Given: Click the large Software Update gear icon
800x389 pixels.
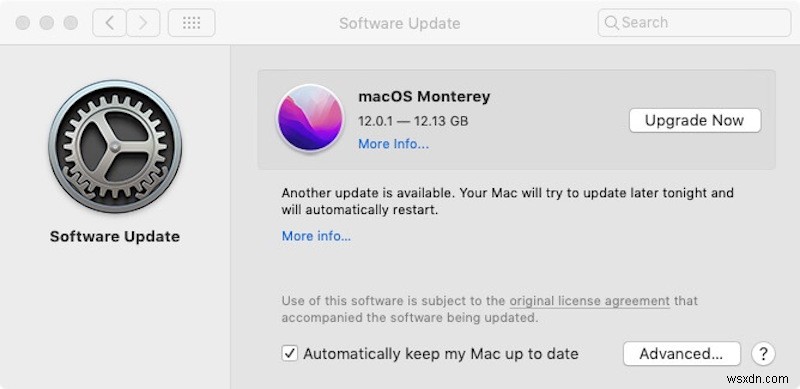Looking at the screenshot, I should (x=115, y=146).
